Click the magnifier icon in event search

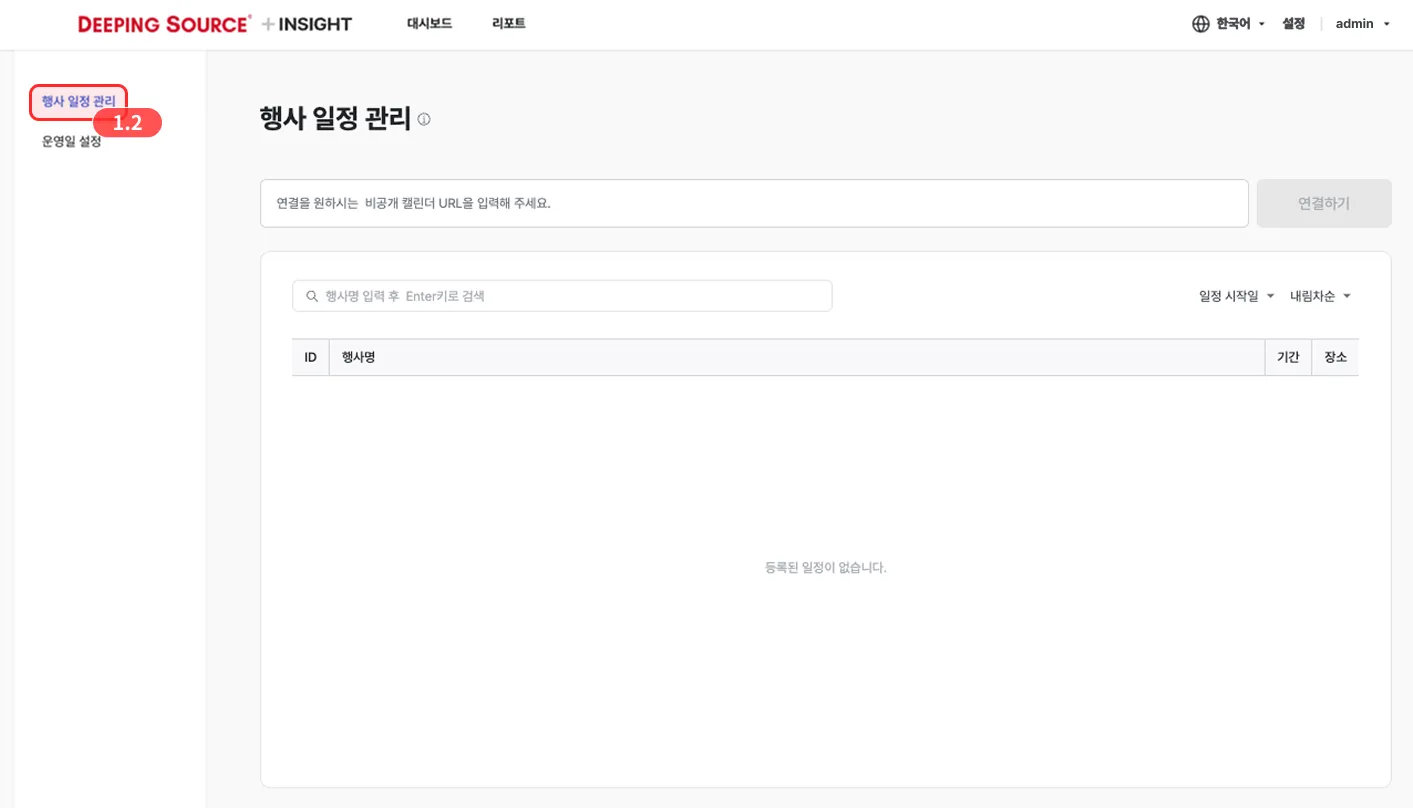(312, 296)
